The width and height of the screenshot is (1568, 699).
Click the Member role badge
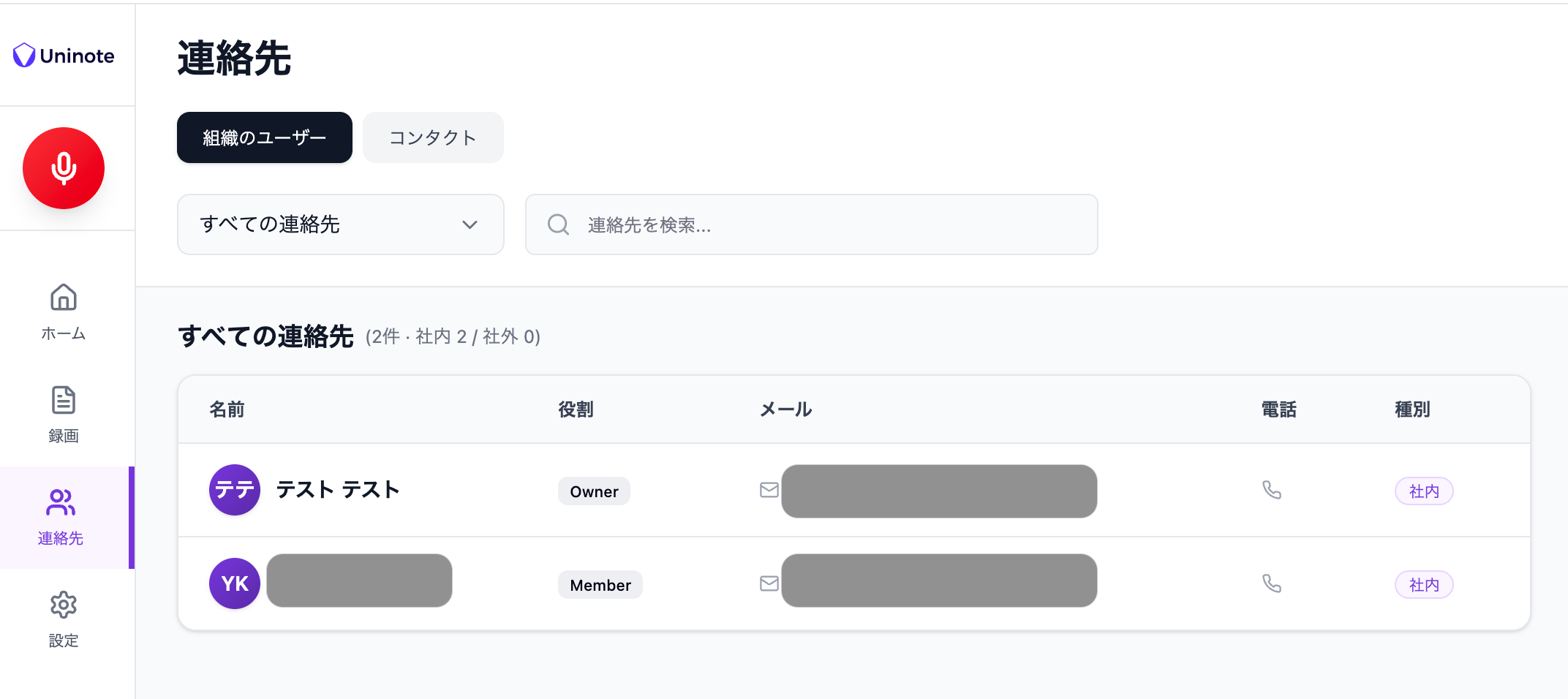tap(600, 585)
